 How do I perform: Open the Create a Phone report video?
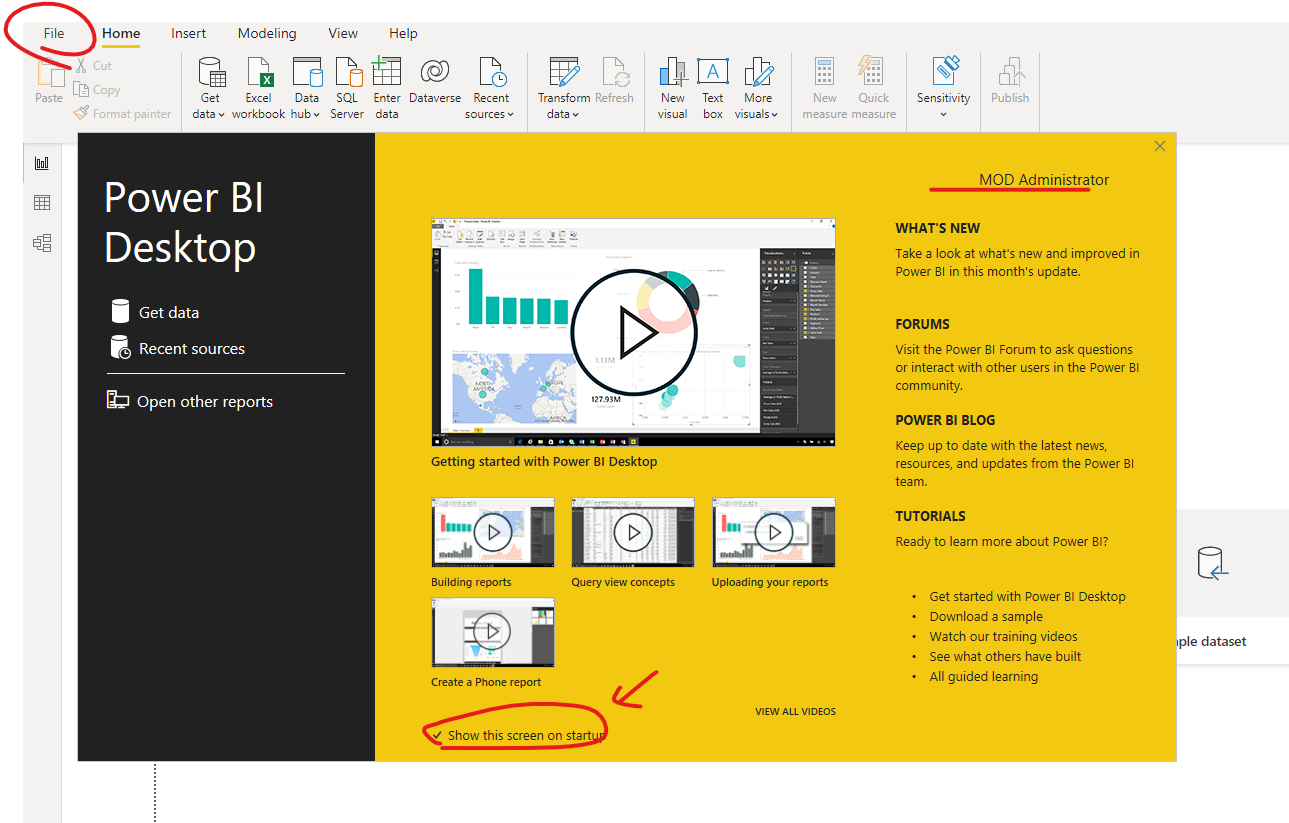click(x=493, y=632)
